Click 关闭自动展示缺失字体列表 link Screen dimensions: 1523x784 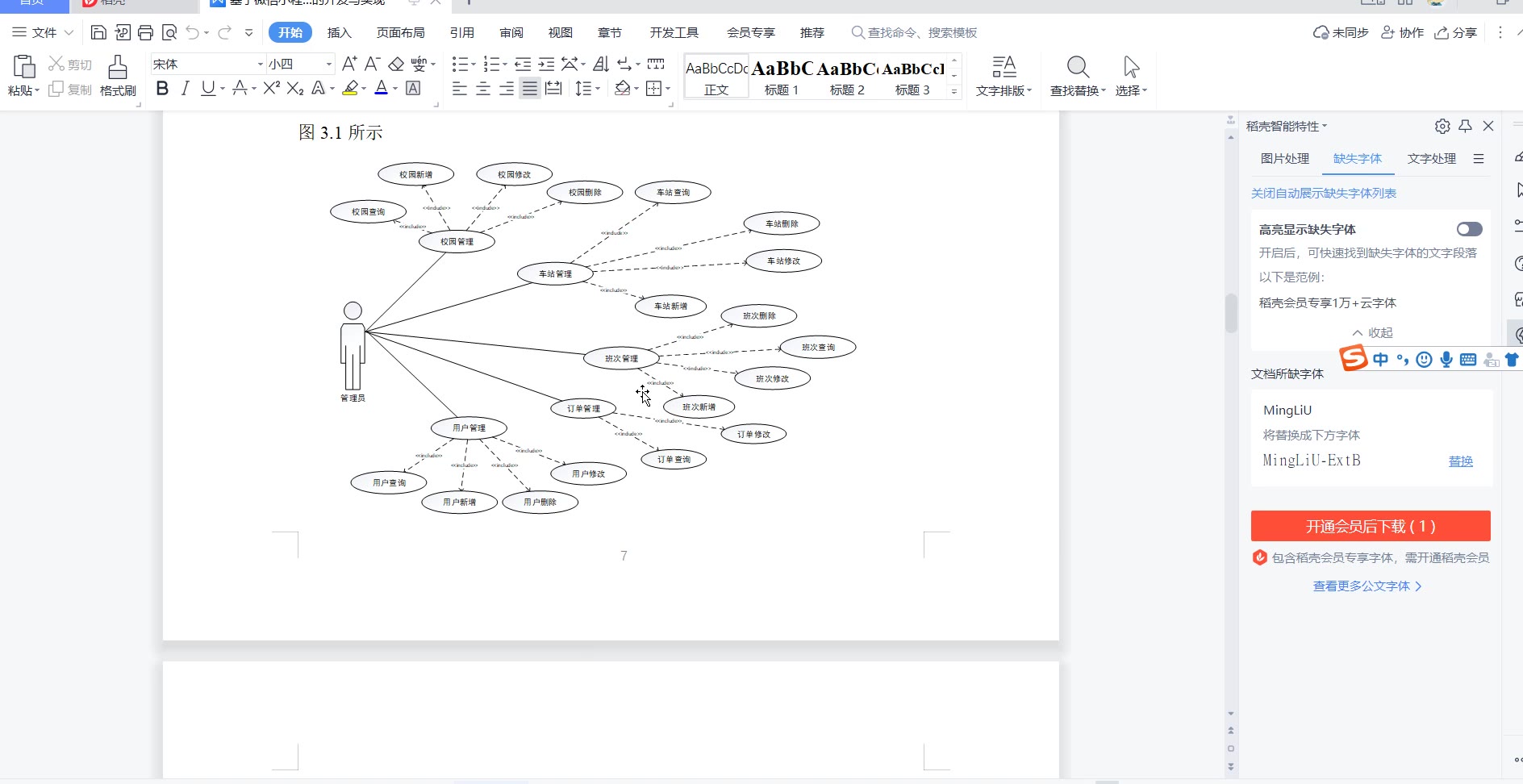1324,193
